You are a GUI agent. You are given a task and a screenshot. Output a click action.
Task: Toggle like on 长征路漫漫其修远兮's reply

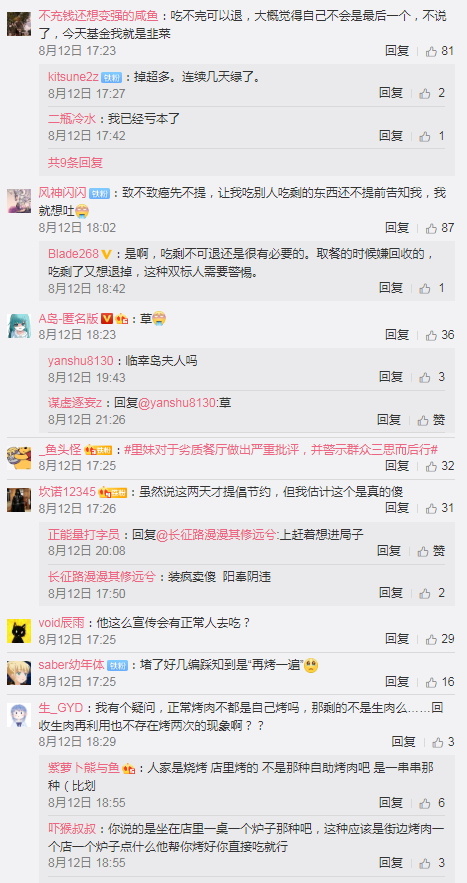click(x=432, y=593)
